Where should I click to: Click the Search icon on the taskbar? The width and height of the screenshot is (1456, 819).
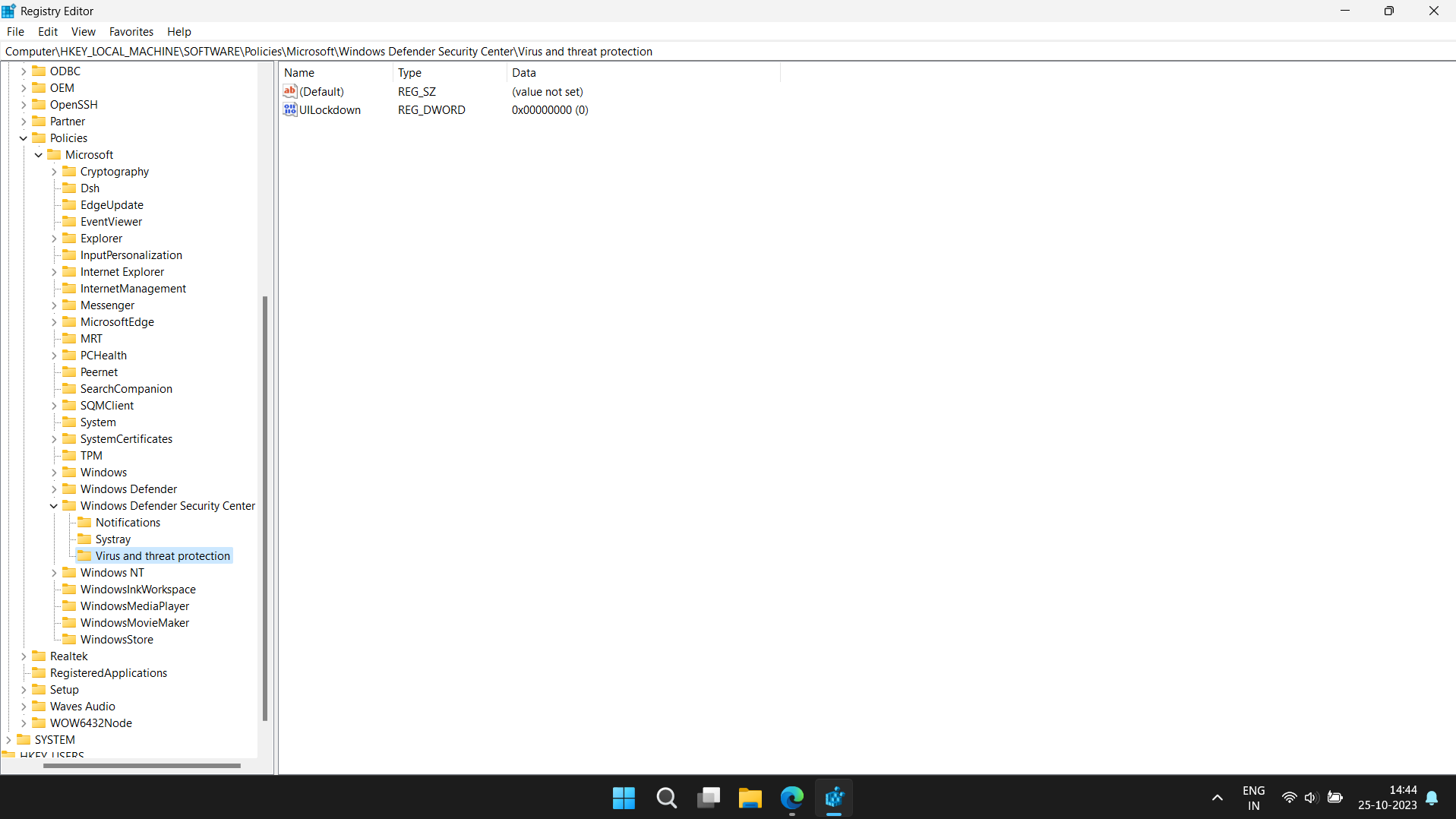coord(666,798)
